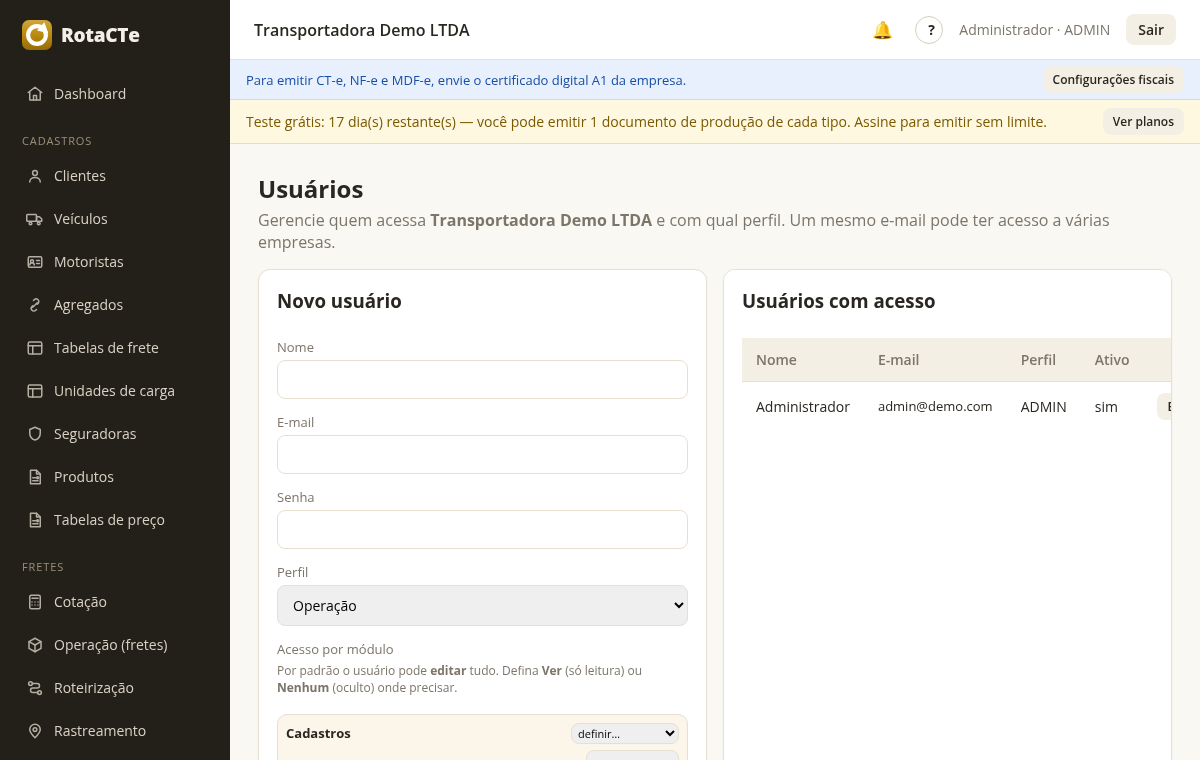Screen dimensions: 1200x760
Task: Click the truck icon for Veículos
Action: 35,219
